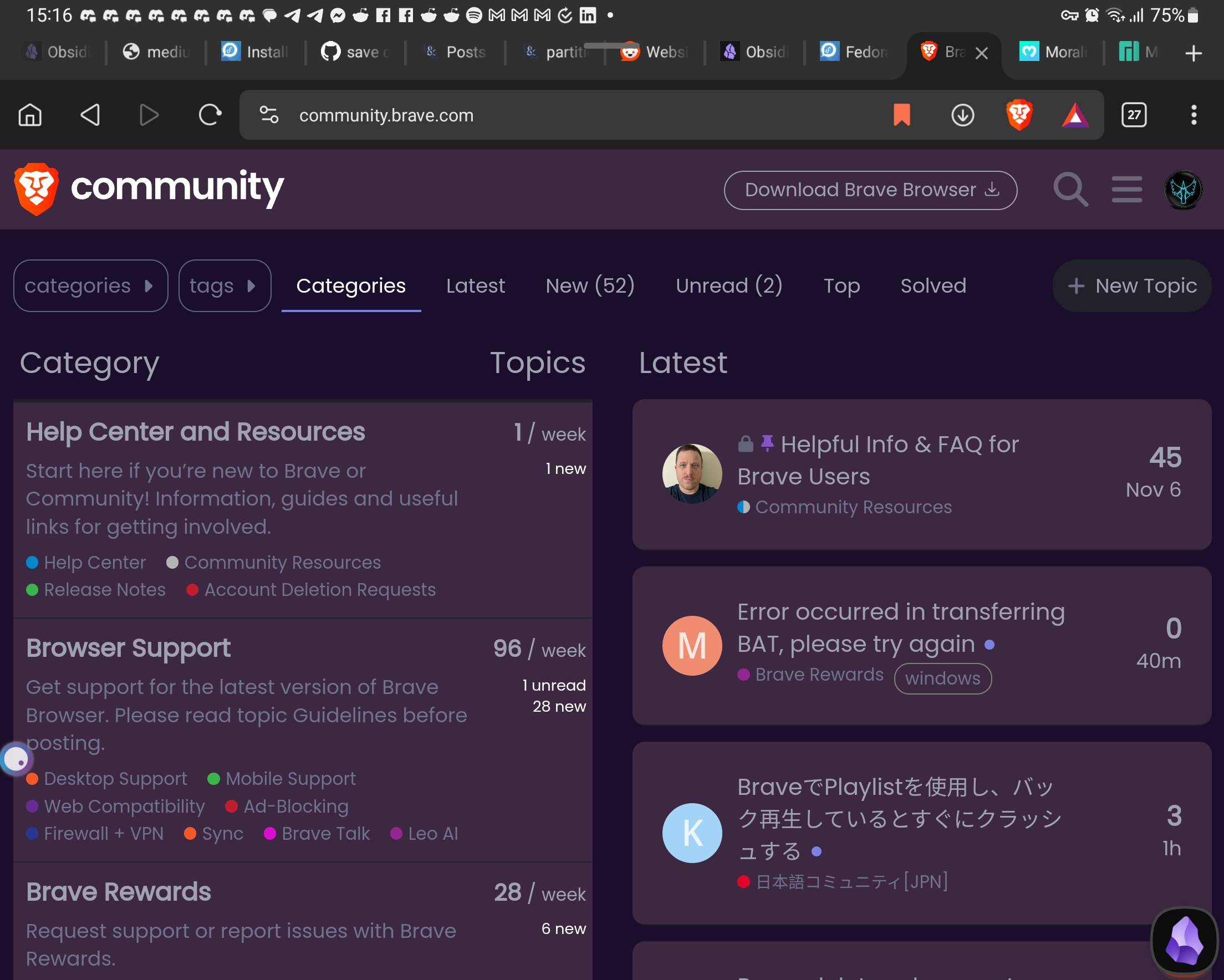Click the New Topic button
This screenshot has width=1224, height=980.
[1132, 285]
